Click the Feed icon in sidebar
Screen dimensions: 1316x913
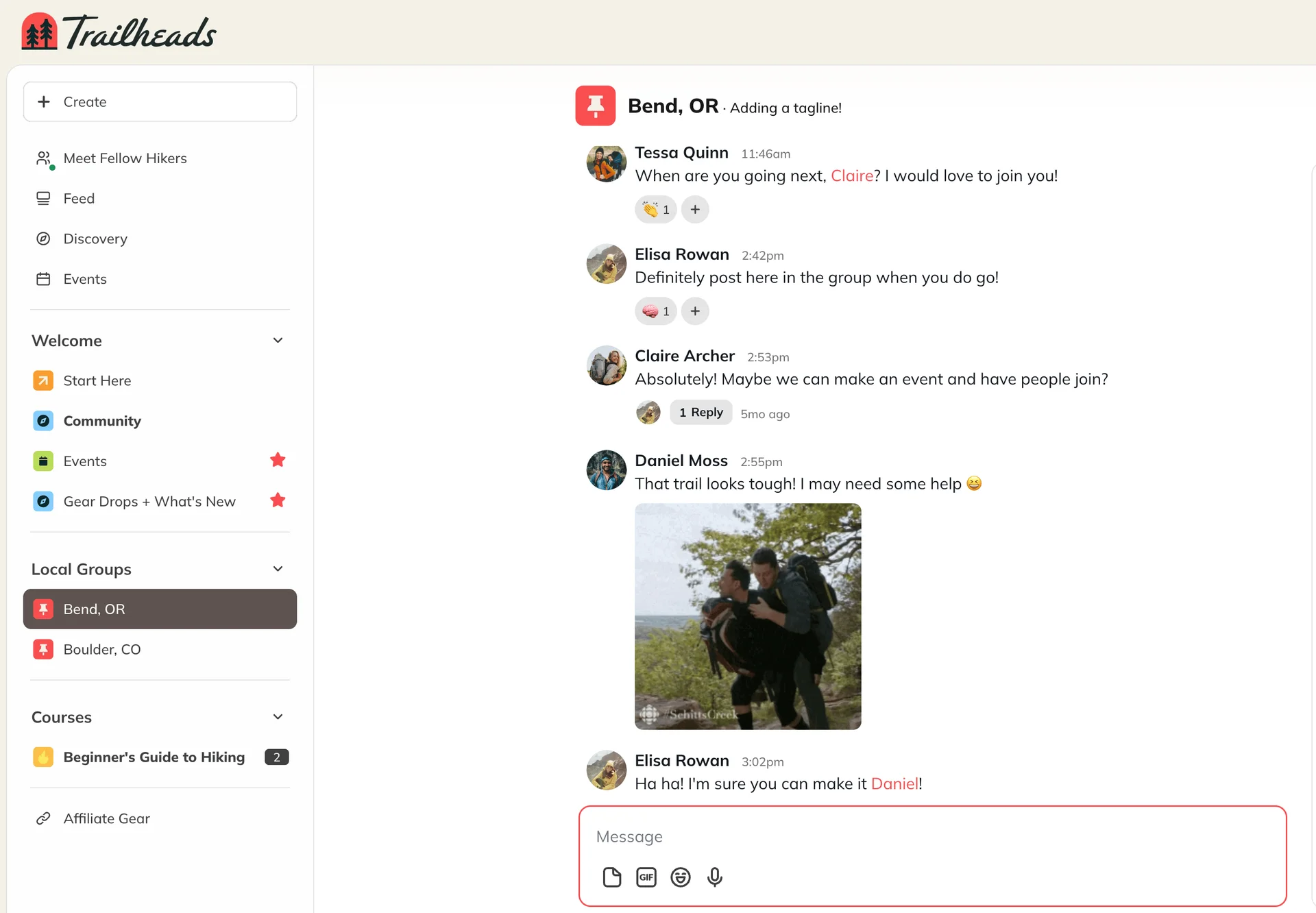(43, 199)
